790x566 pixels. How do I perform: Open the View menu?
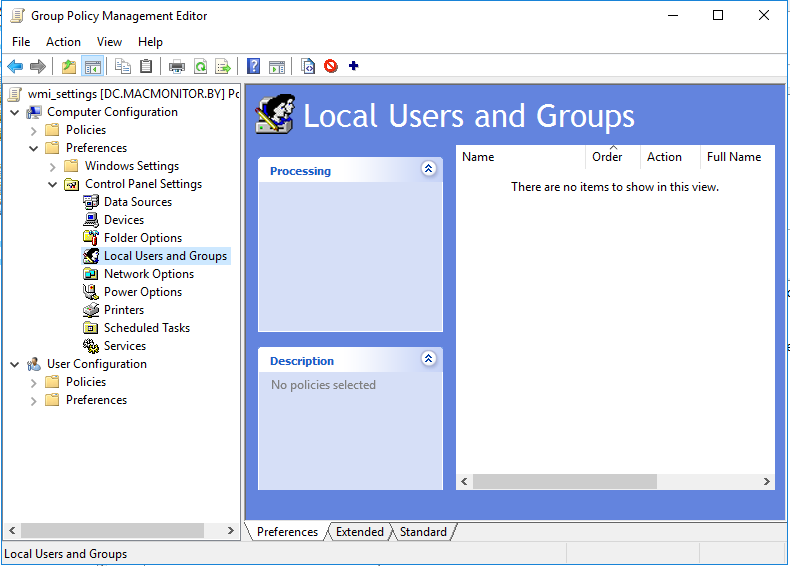[109, 42]
